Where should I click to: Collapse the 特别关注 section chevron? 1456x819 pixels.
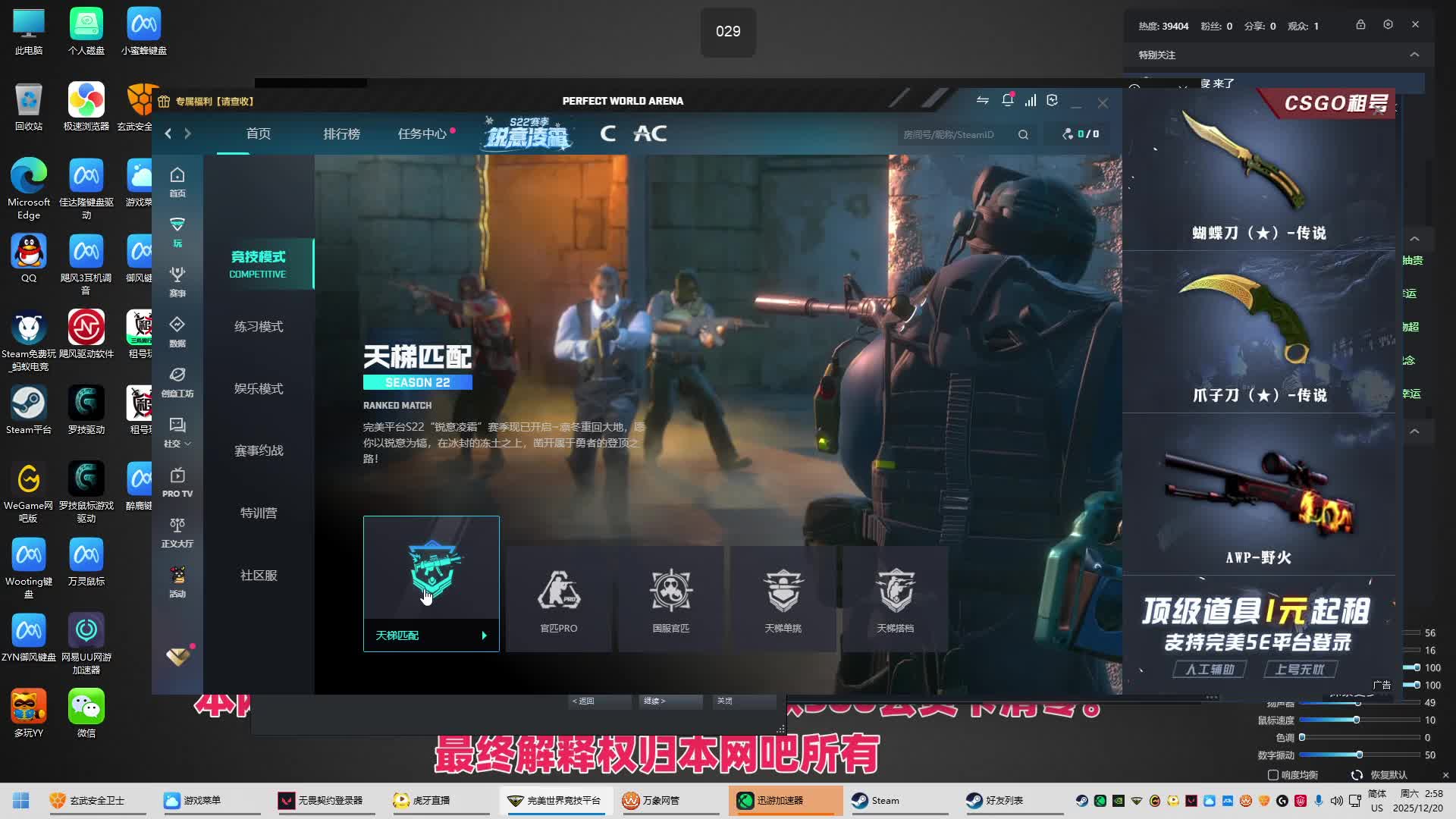(1414, 55)
